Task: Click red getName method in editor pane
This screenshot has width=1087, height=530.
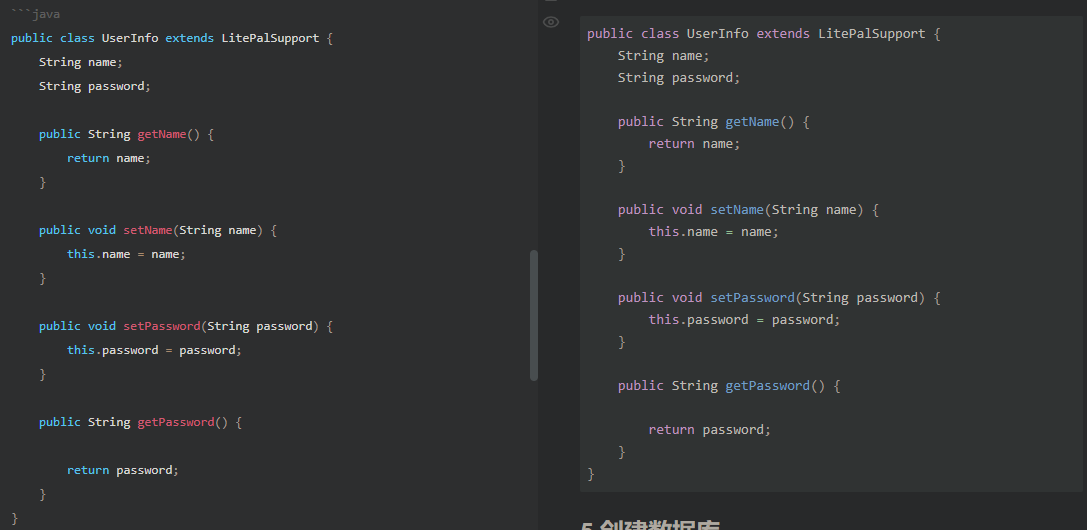Action: tap(162, 134)
